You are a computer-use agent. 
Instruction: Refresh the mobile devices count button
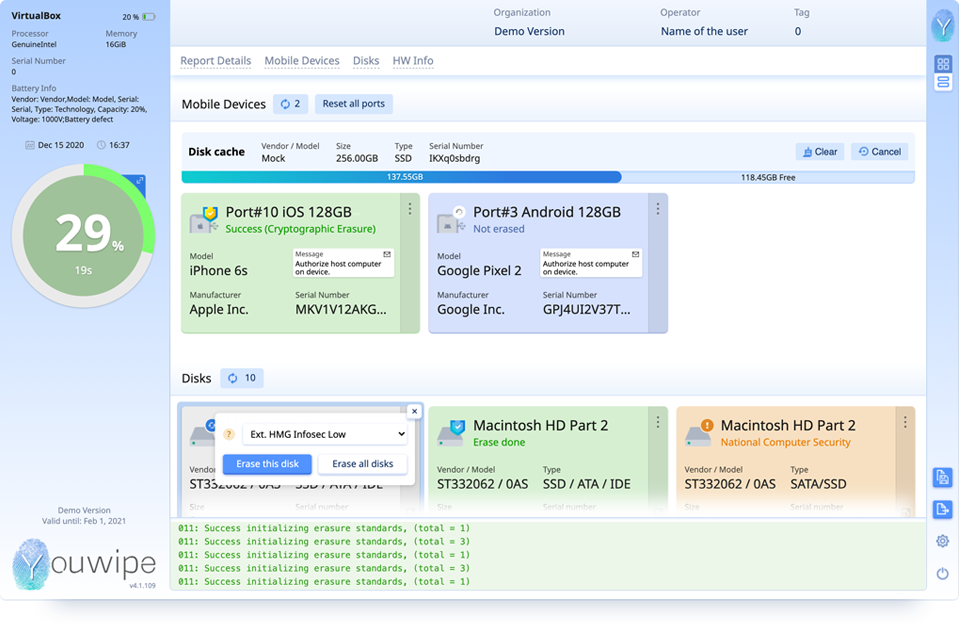click(x=290, y=104)
